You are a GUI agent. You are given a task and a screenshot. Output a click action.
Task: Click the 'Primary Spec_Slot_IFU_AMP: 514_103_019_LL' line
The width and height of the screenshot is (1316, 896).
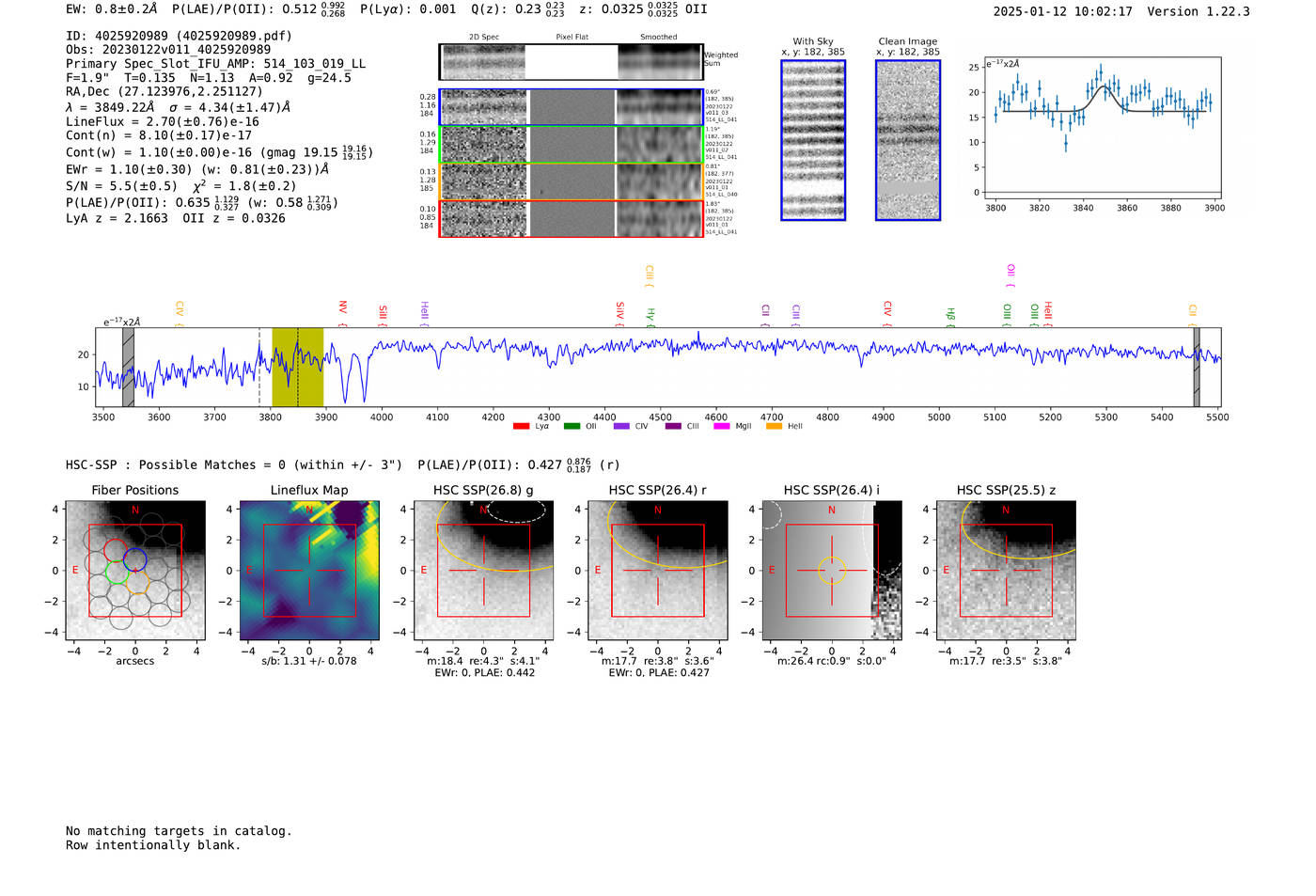(215, 64)
